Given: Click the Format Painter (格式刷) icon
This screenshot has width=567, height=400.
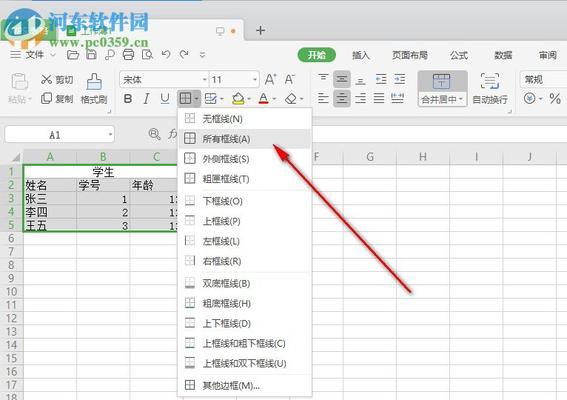Looking at the screenshot, I should coord(94,82).
